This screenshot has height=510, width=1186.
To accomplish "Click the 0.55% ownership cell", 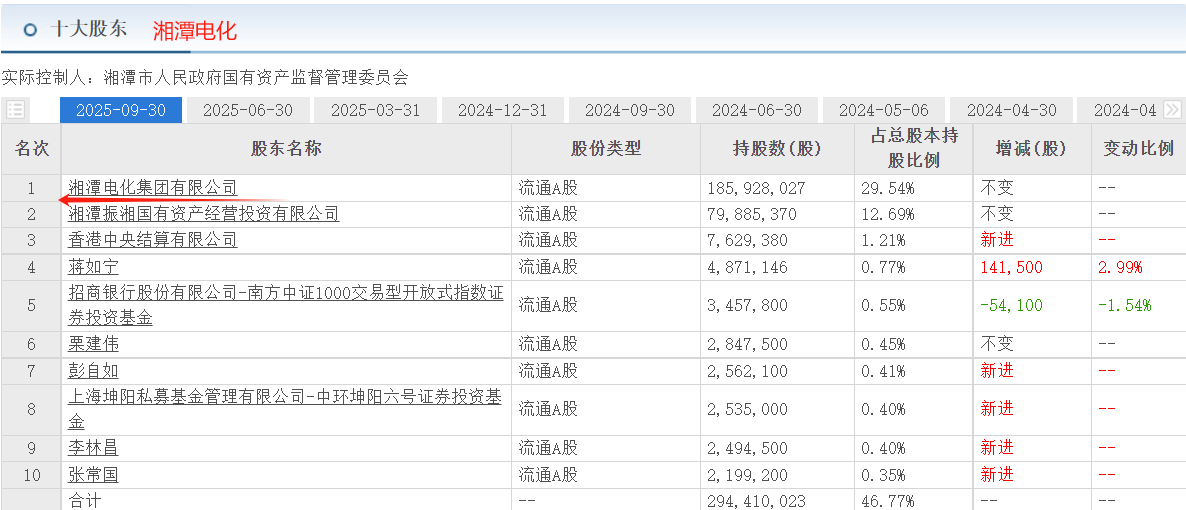I will pyautogui.click(x=883, y=306).
